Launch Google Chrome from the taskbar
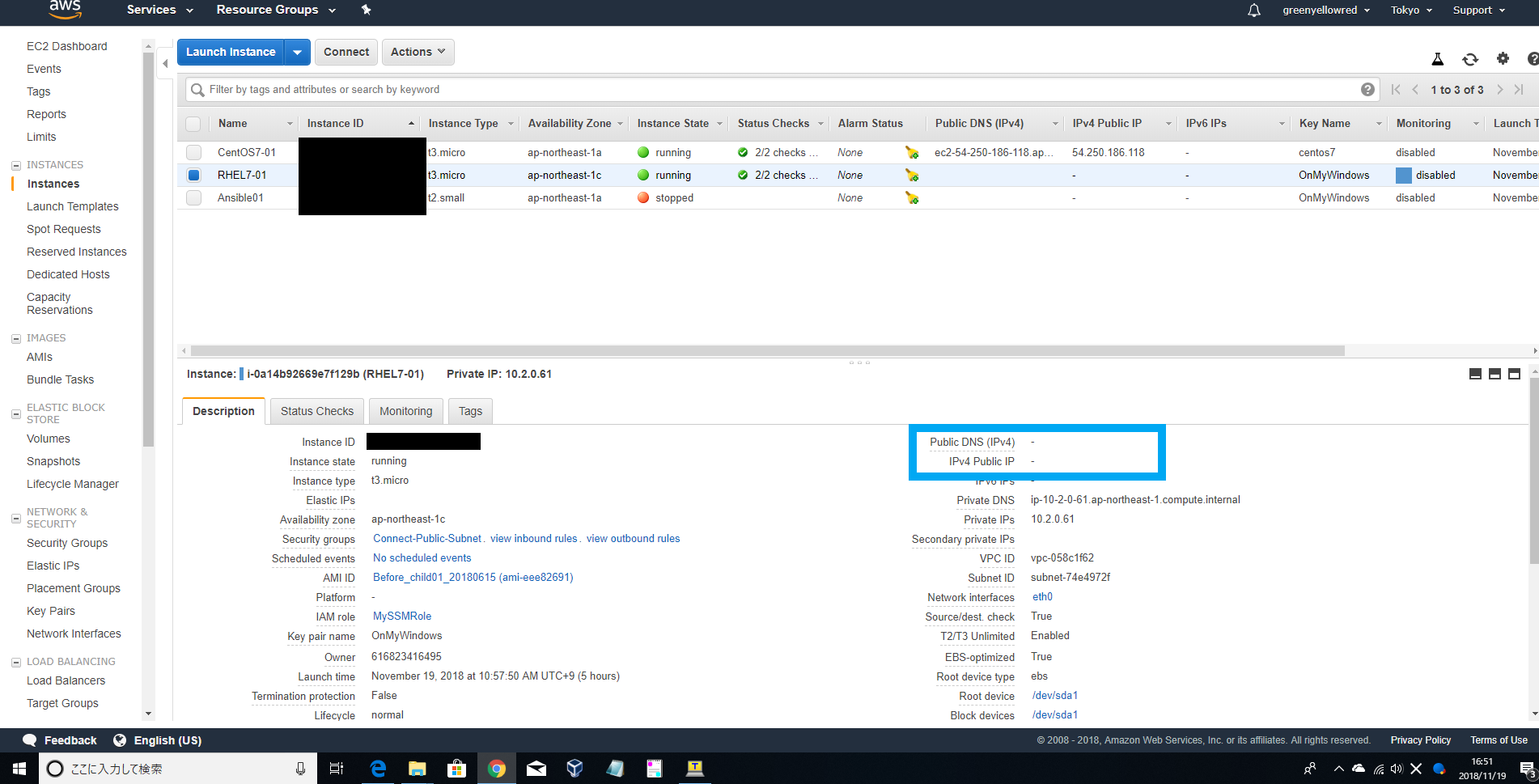Image resolution: width=1539 pixels, height=784 pixels. click(497, 768)
